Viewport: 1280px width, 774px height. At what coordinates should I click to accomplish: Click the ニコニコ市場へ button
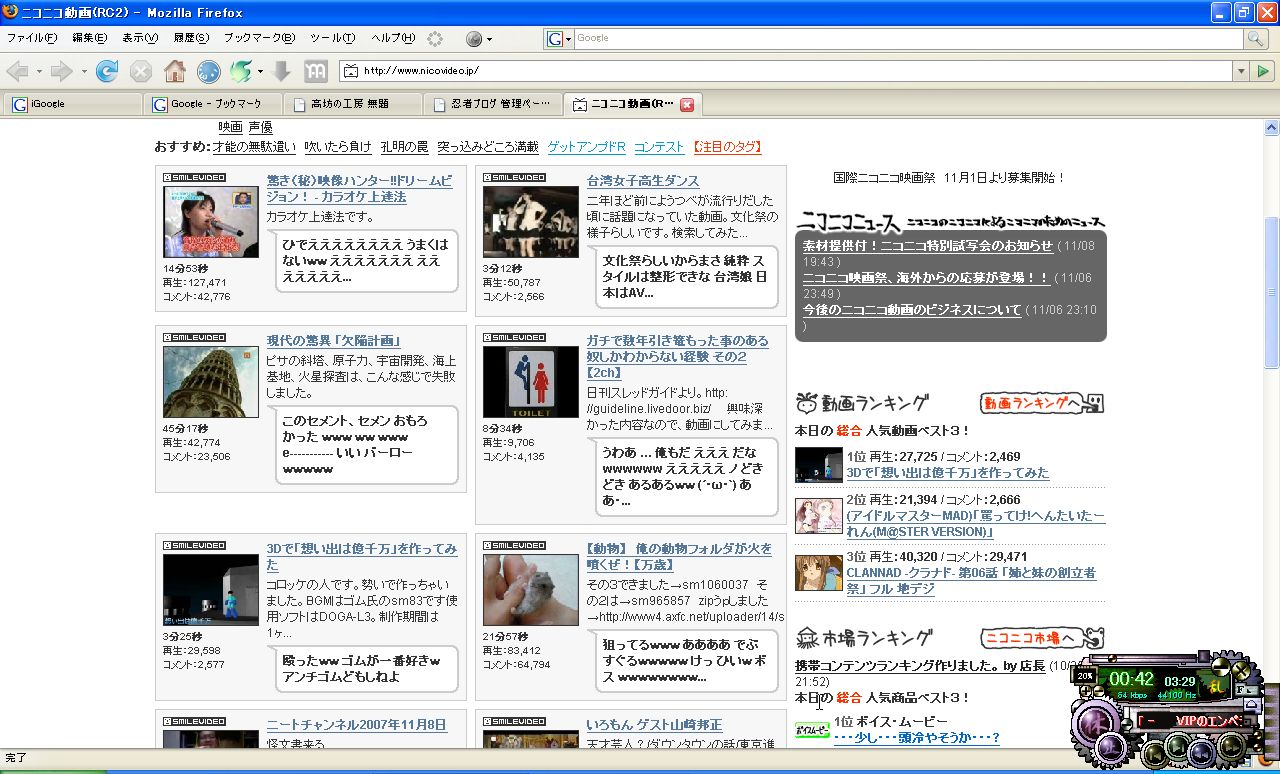(1041, 638)
